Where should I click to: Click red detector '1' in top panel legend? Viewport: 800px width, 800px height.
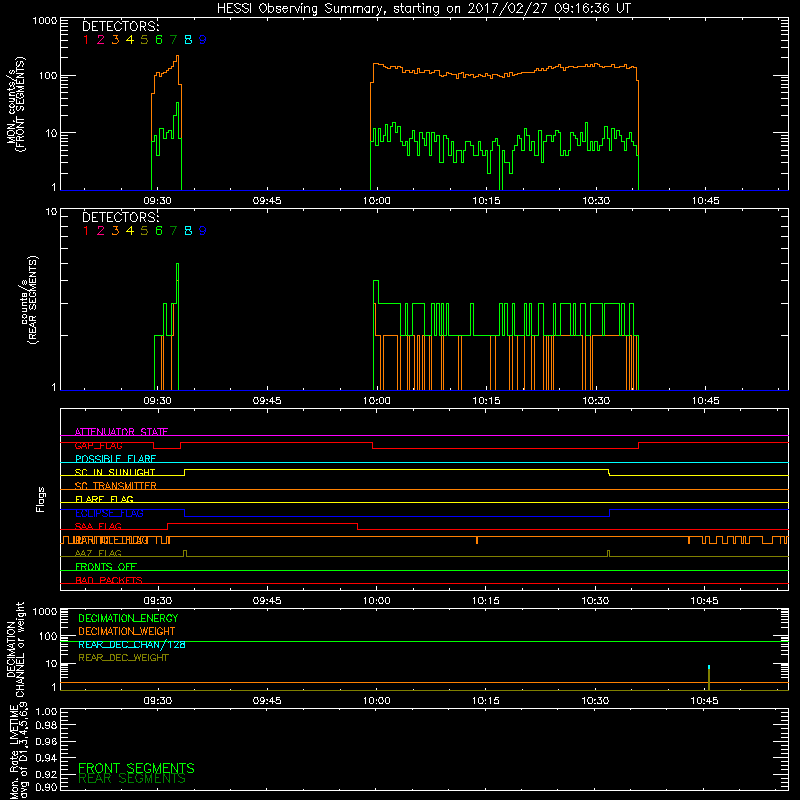(86, 40)
